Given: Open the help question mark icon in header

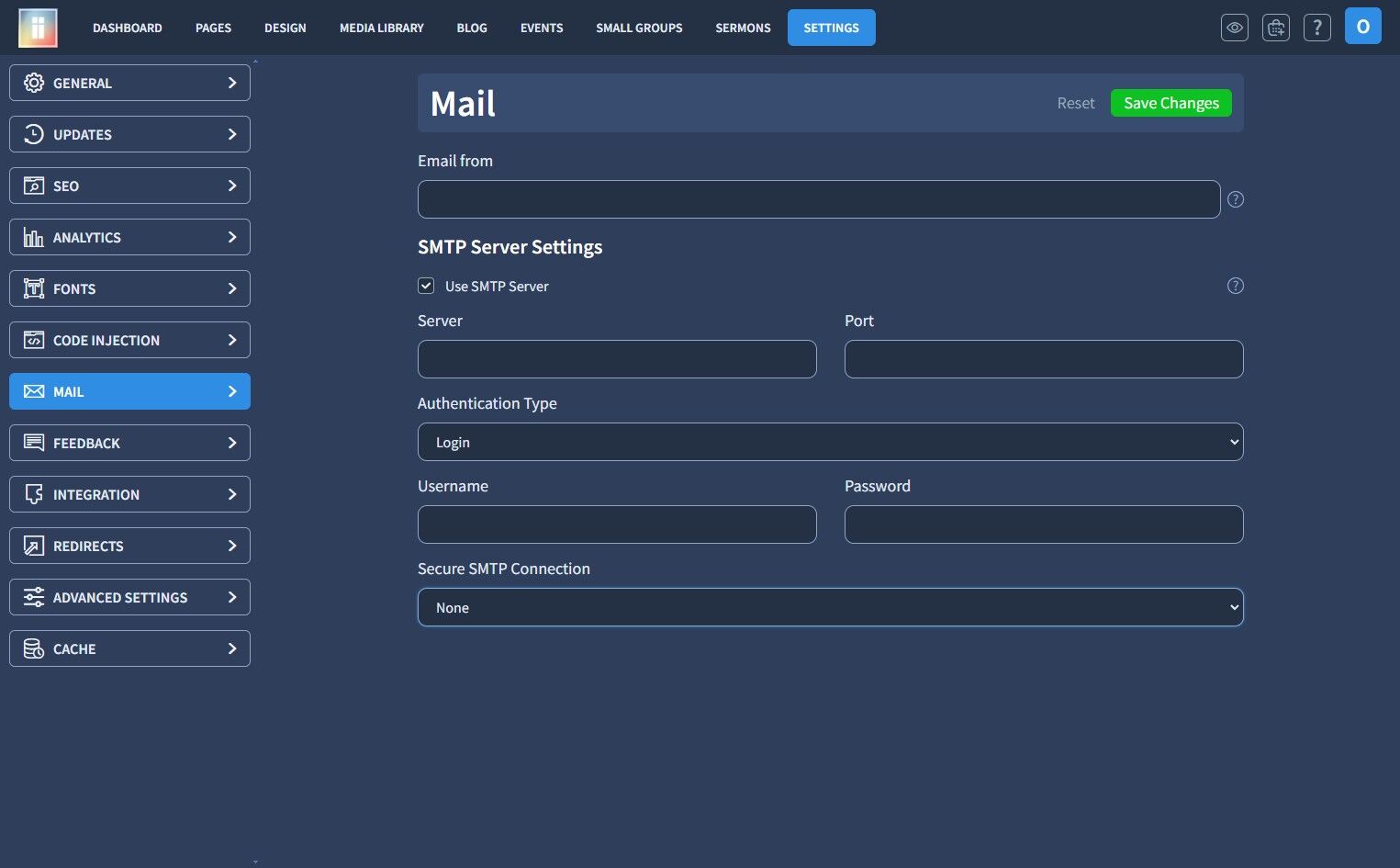Looking at the screenshot, I should (1317, 28).
